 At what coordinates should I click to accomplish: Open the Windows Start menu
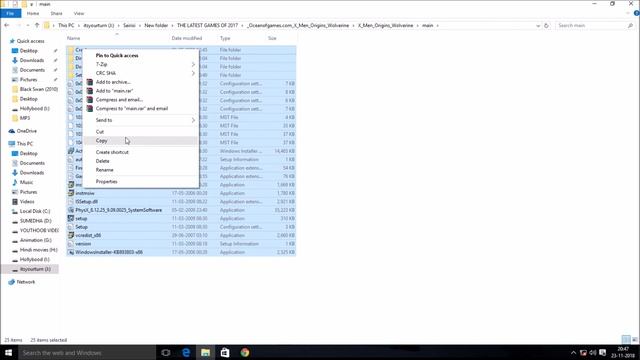8,353
